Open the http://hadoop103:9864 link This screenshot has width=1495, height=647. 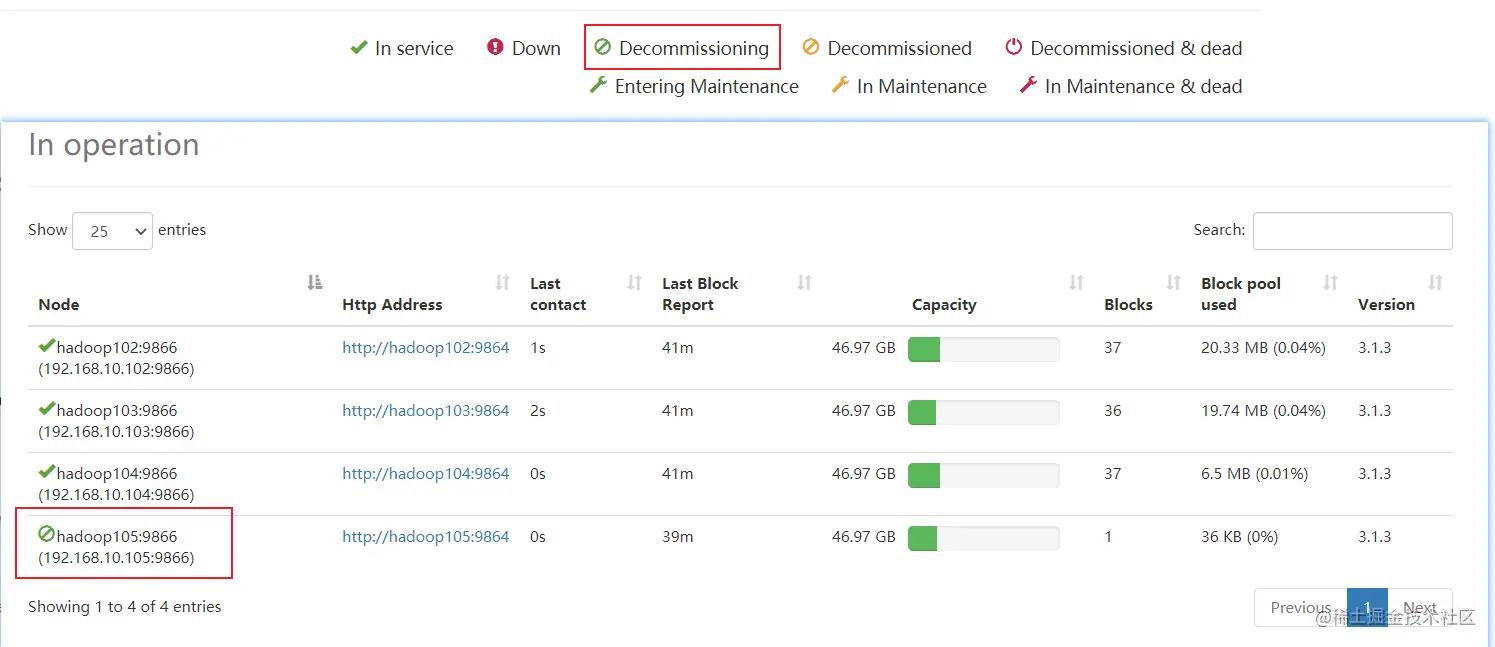click(426, 411)
